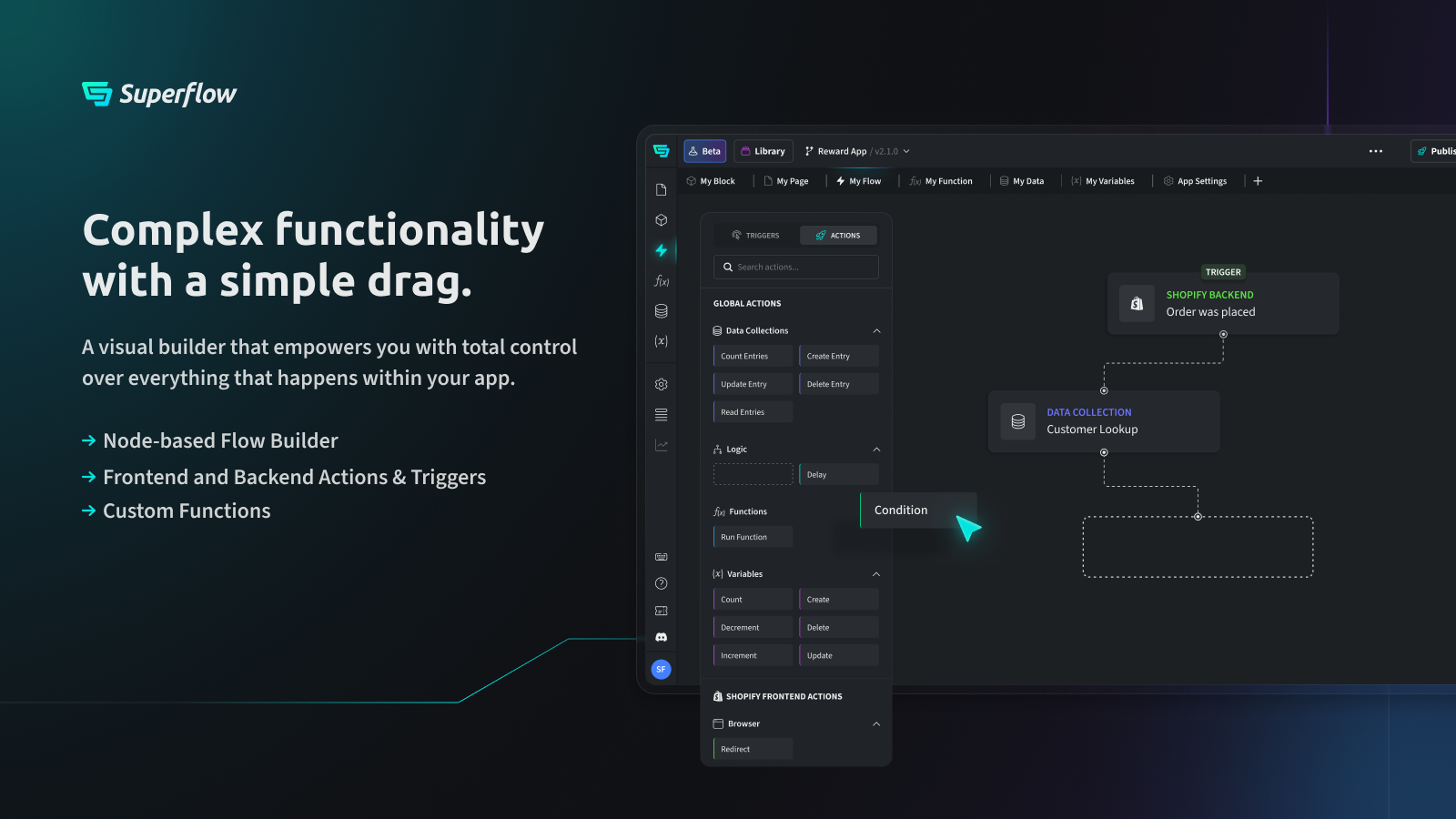Open the Functions f(x) panel from the sidebar
Screen dimensions: 1456x819
(662, 281)
